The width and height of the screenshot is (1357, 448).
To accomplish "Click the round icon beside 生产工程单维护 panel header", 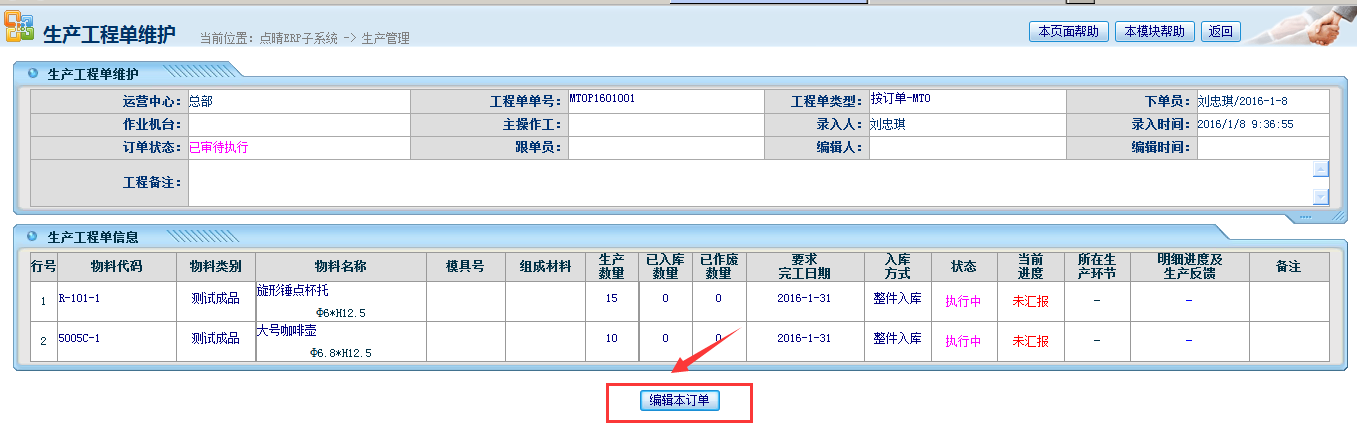I will (33, 74).
